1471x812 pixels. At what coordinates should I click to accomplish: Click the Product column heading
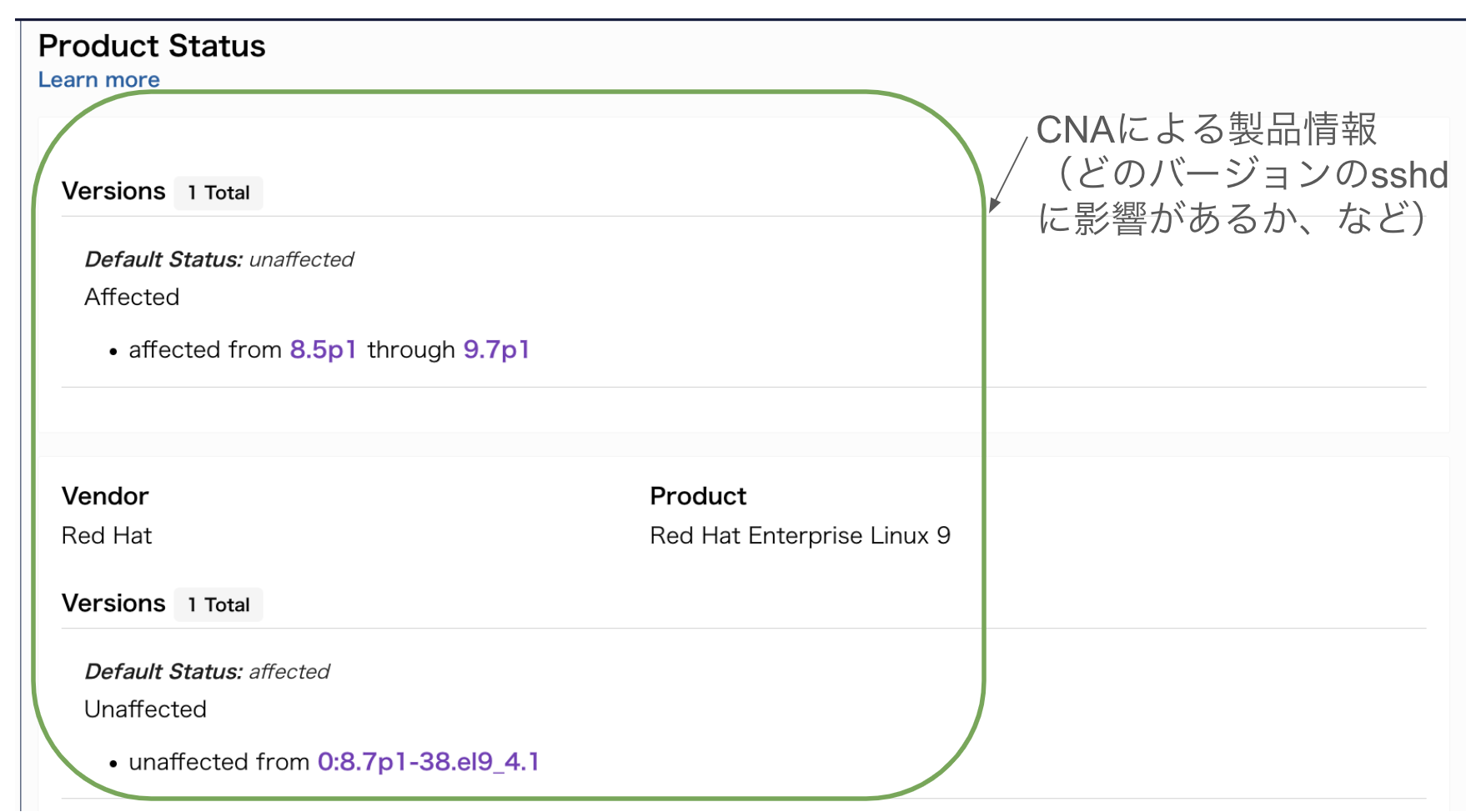tap(699, 496)
